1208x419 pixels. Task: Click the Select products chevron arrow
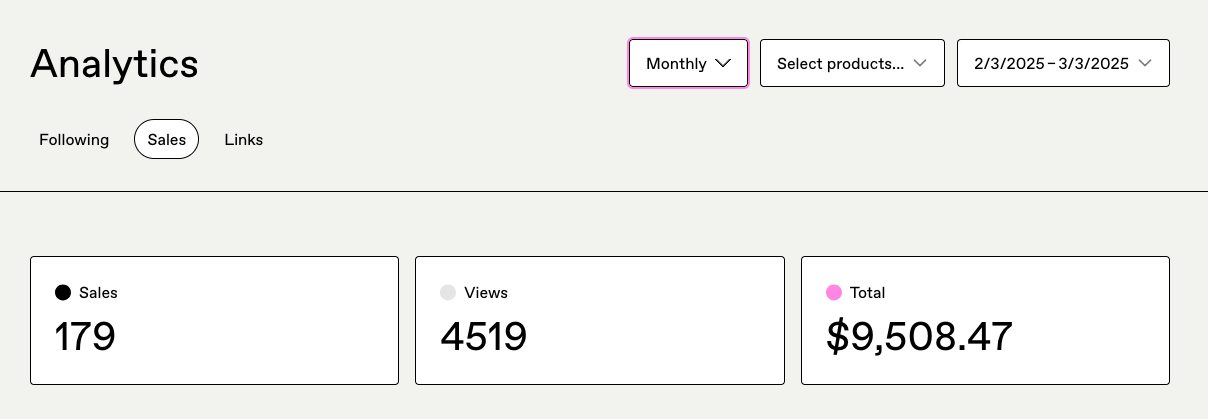point(920,63)
